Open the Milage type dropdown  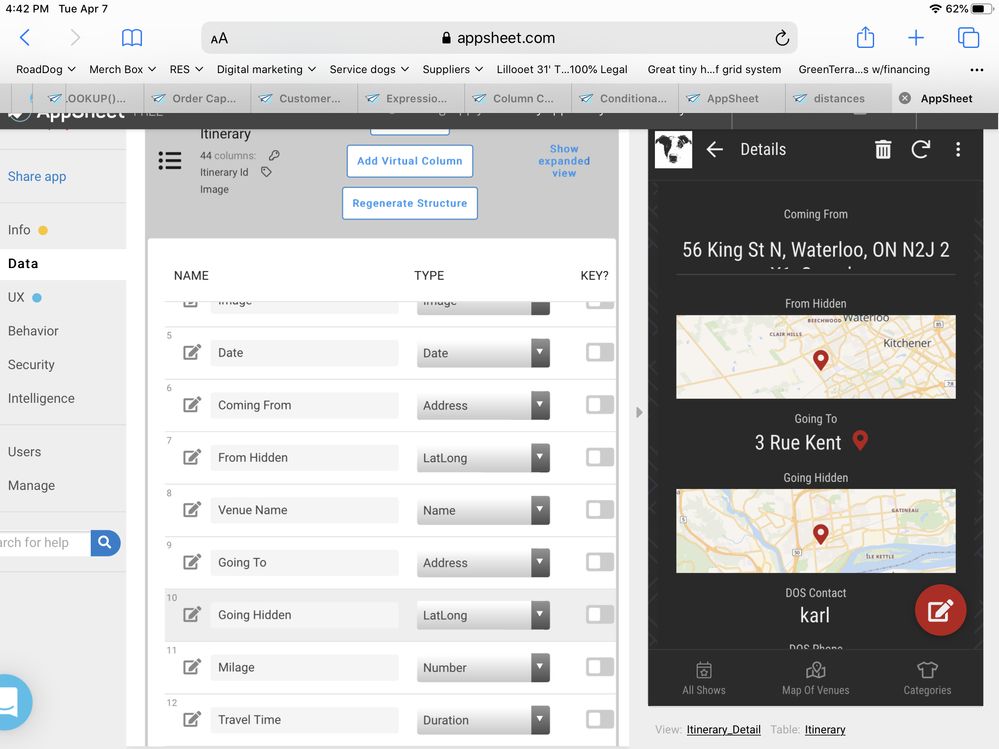coord(483,667)
